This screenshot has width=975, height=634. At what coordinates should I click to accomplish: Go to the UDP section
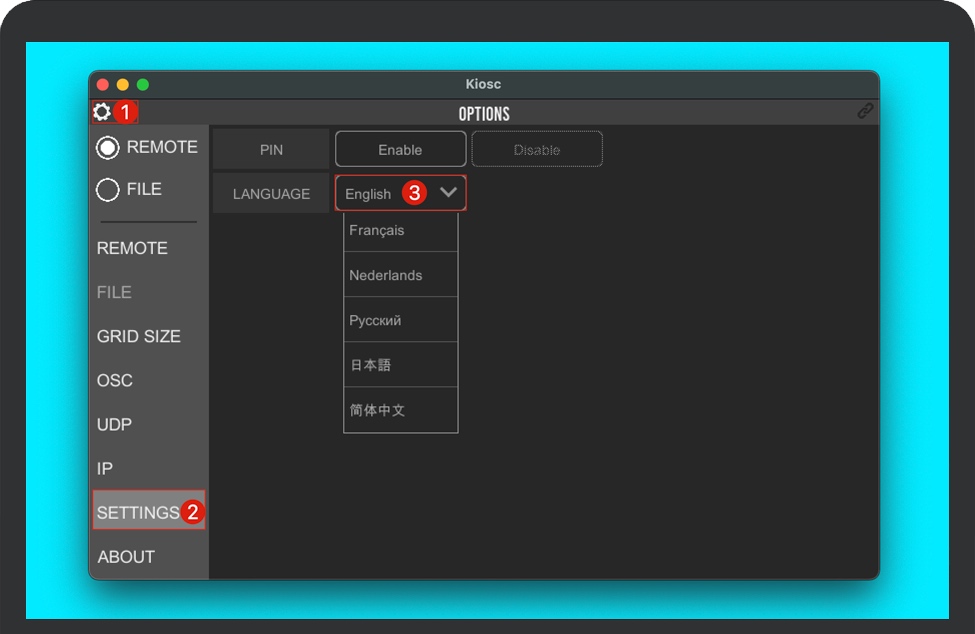(x=115, y=424)
